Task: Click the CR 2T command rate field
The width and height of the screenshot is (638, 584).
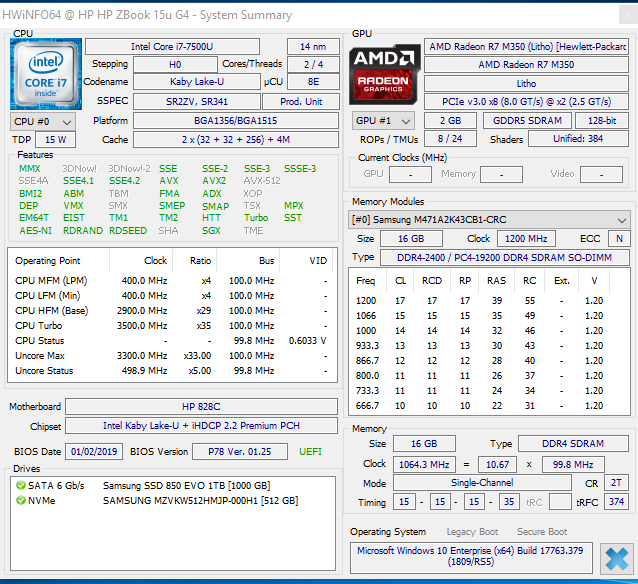Action: pos(616,483)
